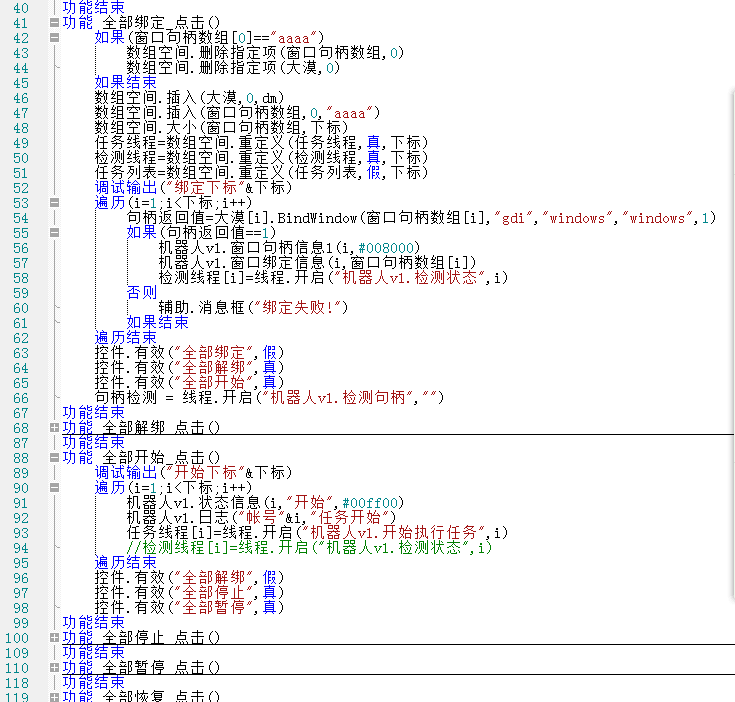Click the "帐号" string in line 92
This screenshot has height=702, width=735.
[262, 518]
